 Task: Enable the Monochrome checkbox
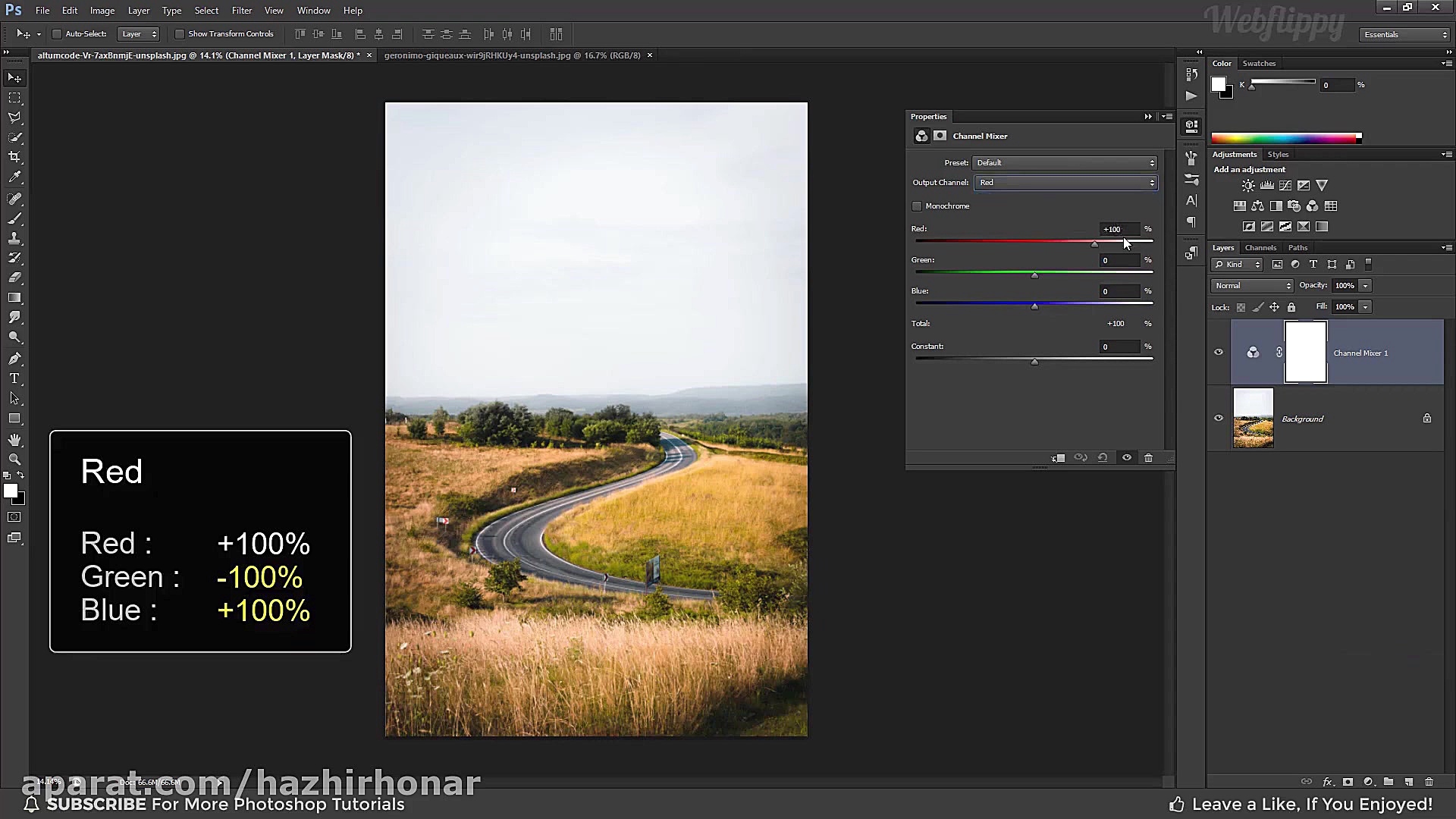point(917,206)
